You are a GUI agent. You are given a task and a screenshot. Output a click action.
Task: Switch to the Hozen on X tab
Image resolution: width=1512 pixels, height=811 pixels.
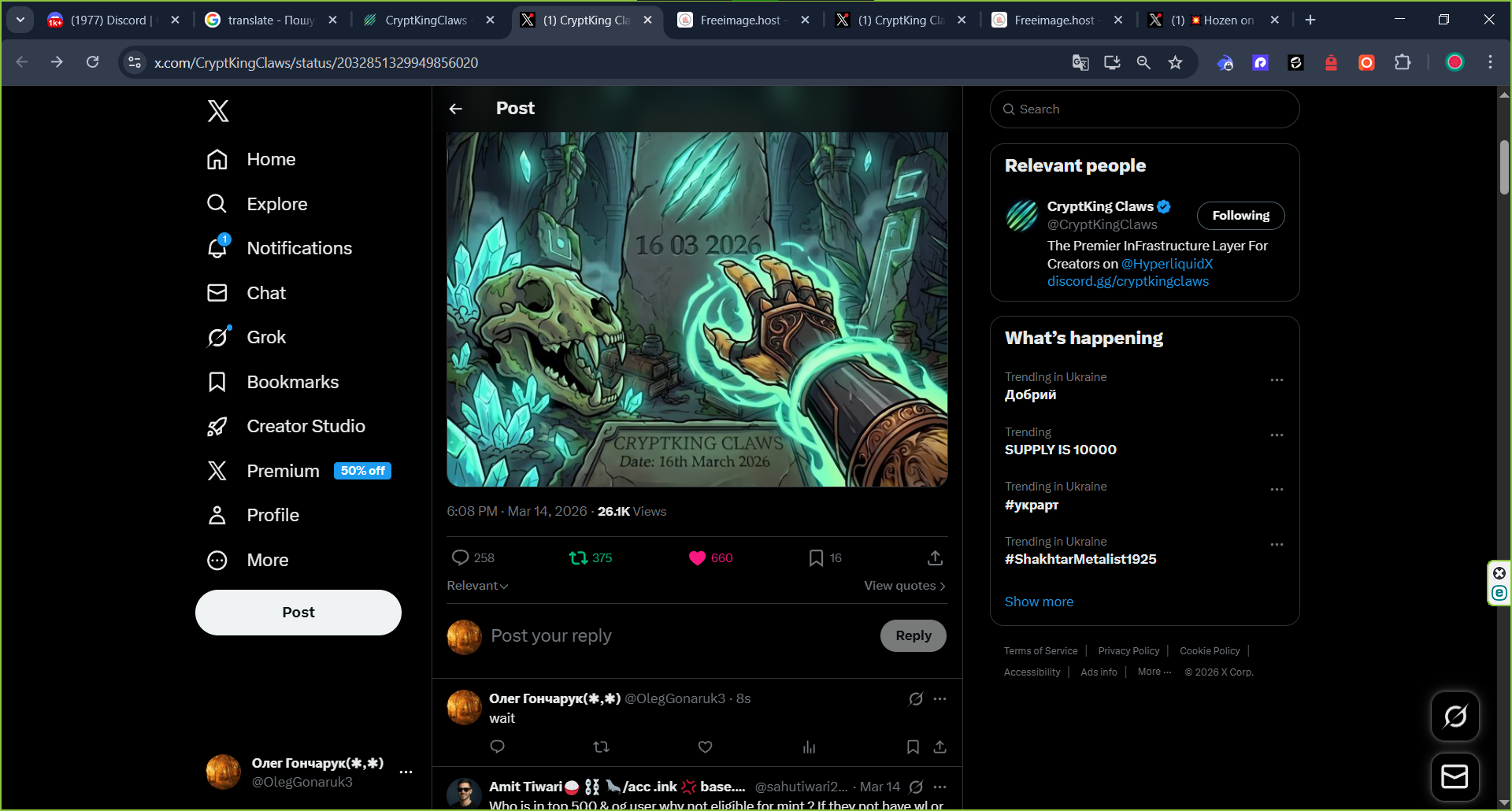pos(1213,20)
